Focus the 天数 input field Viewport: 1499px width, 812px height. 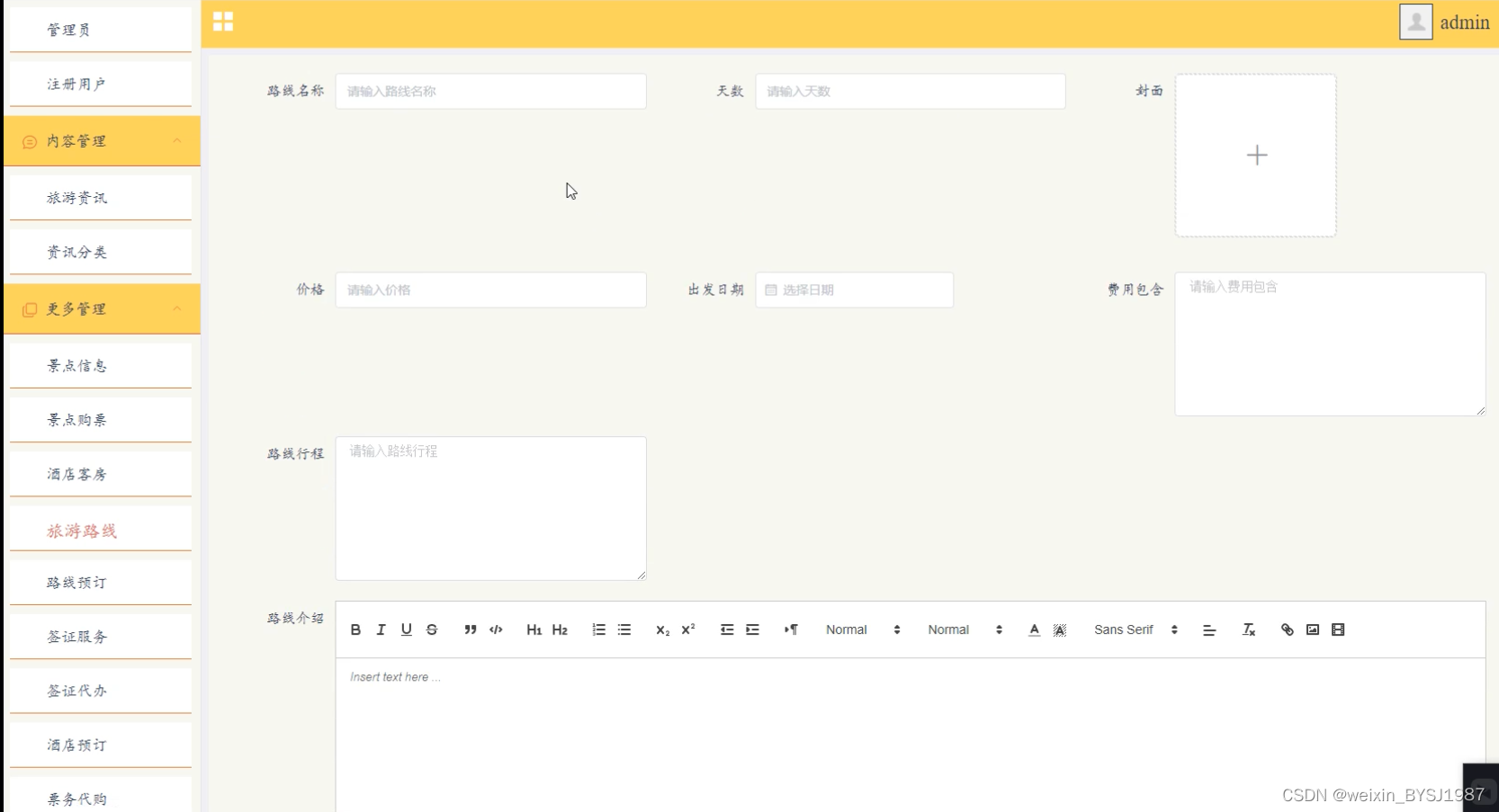911,91
